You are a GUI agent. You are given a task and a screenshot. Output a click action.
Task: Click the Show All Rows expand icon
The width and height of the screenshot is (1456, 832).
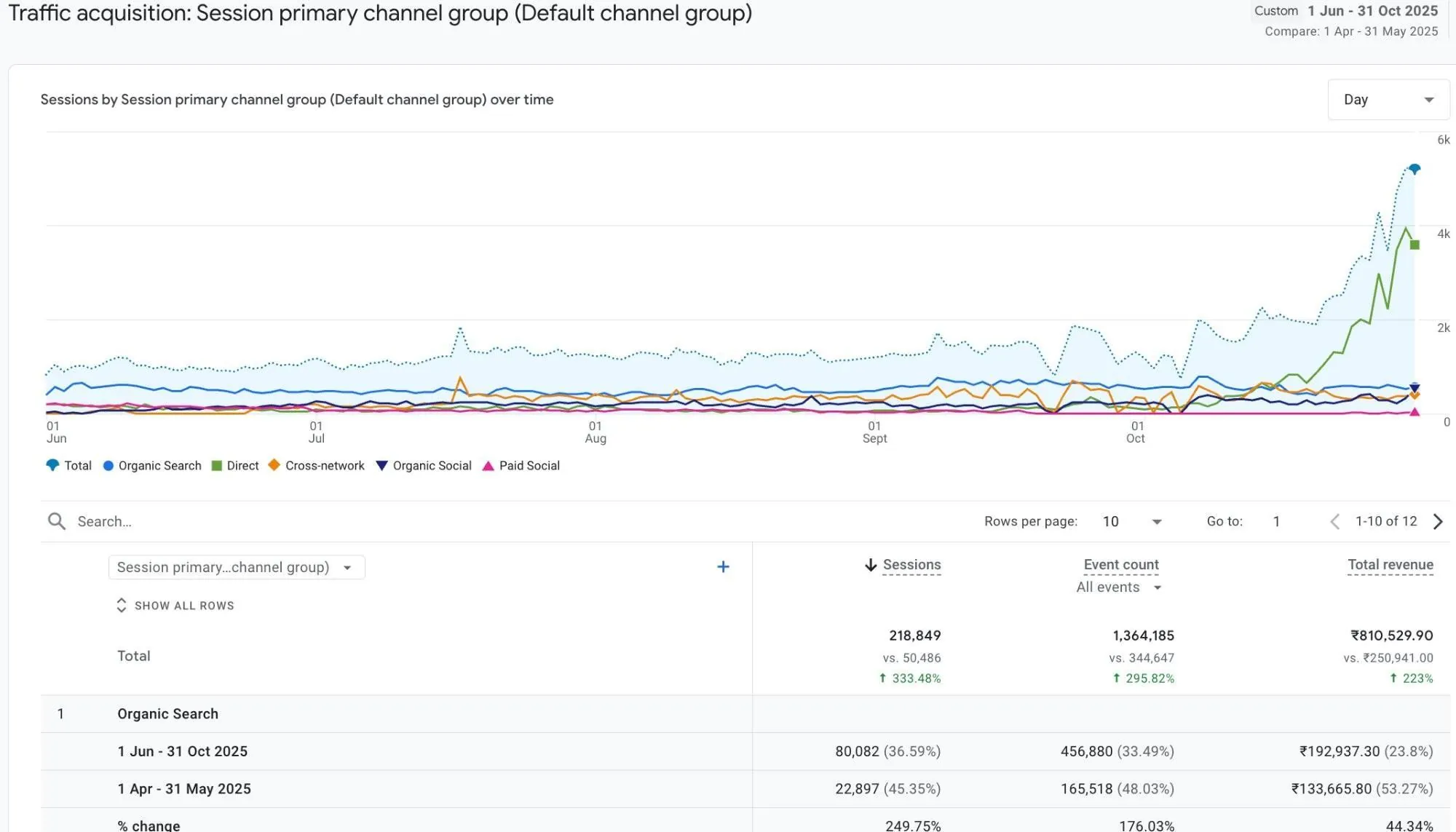tap(122, 605)
